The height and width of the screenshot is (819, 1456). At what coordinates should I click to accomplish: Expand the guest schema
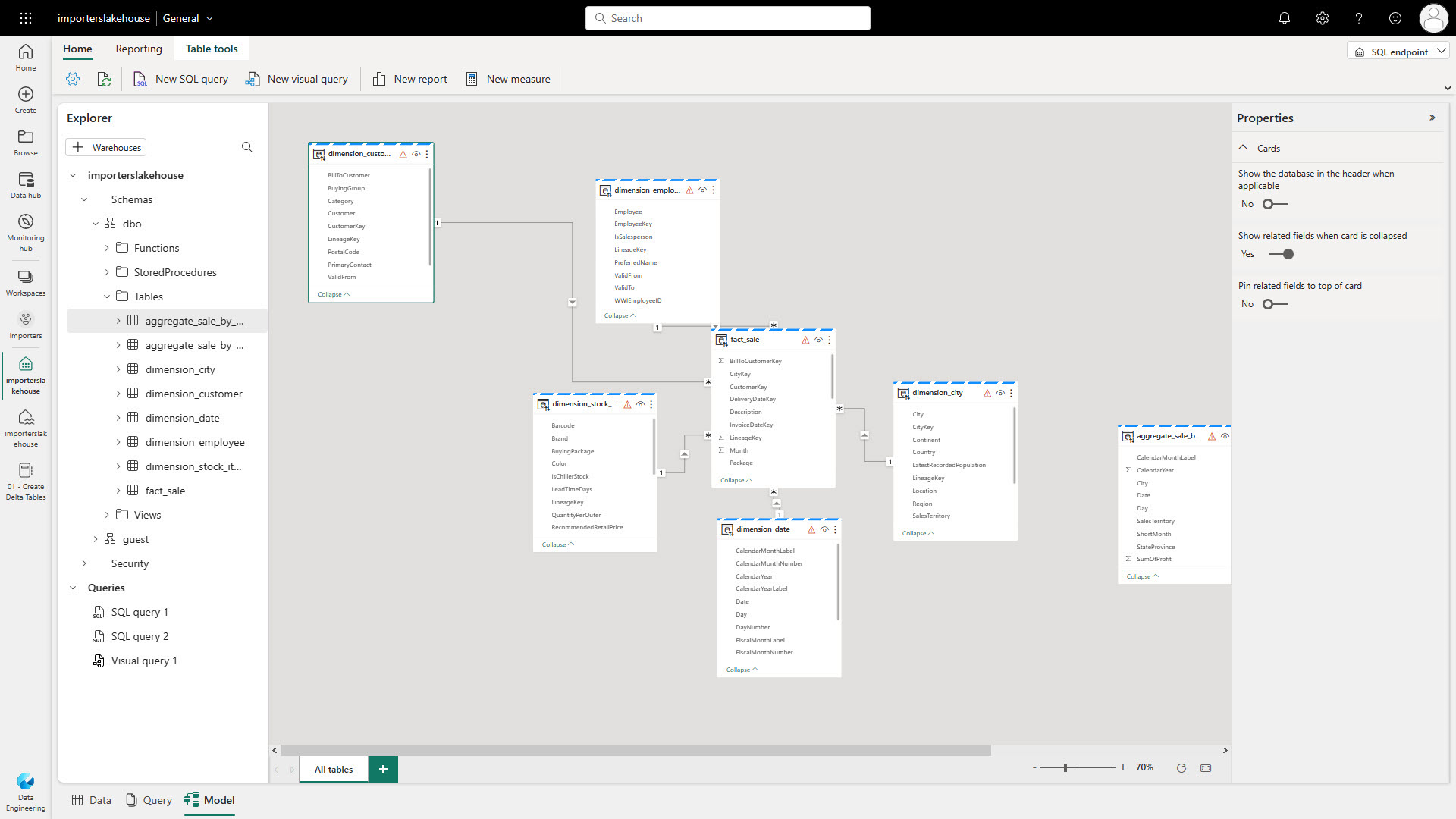point(96,539)
